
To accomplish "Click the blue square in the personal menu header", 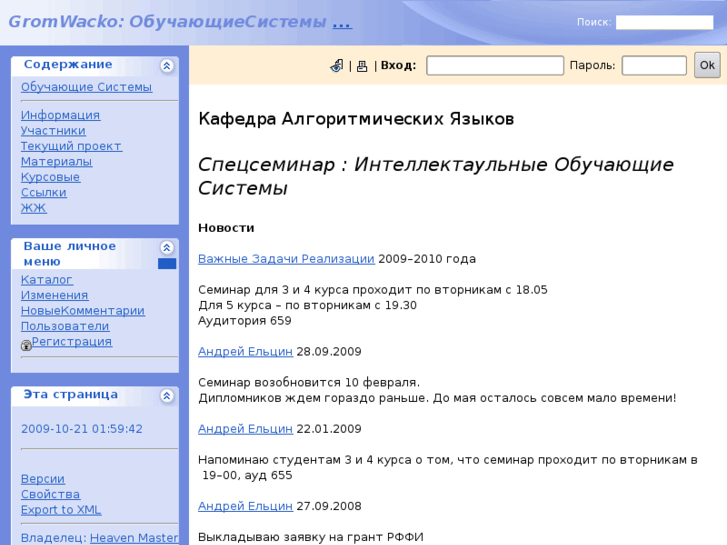I will pyautogui.click(x=167, y=263).
